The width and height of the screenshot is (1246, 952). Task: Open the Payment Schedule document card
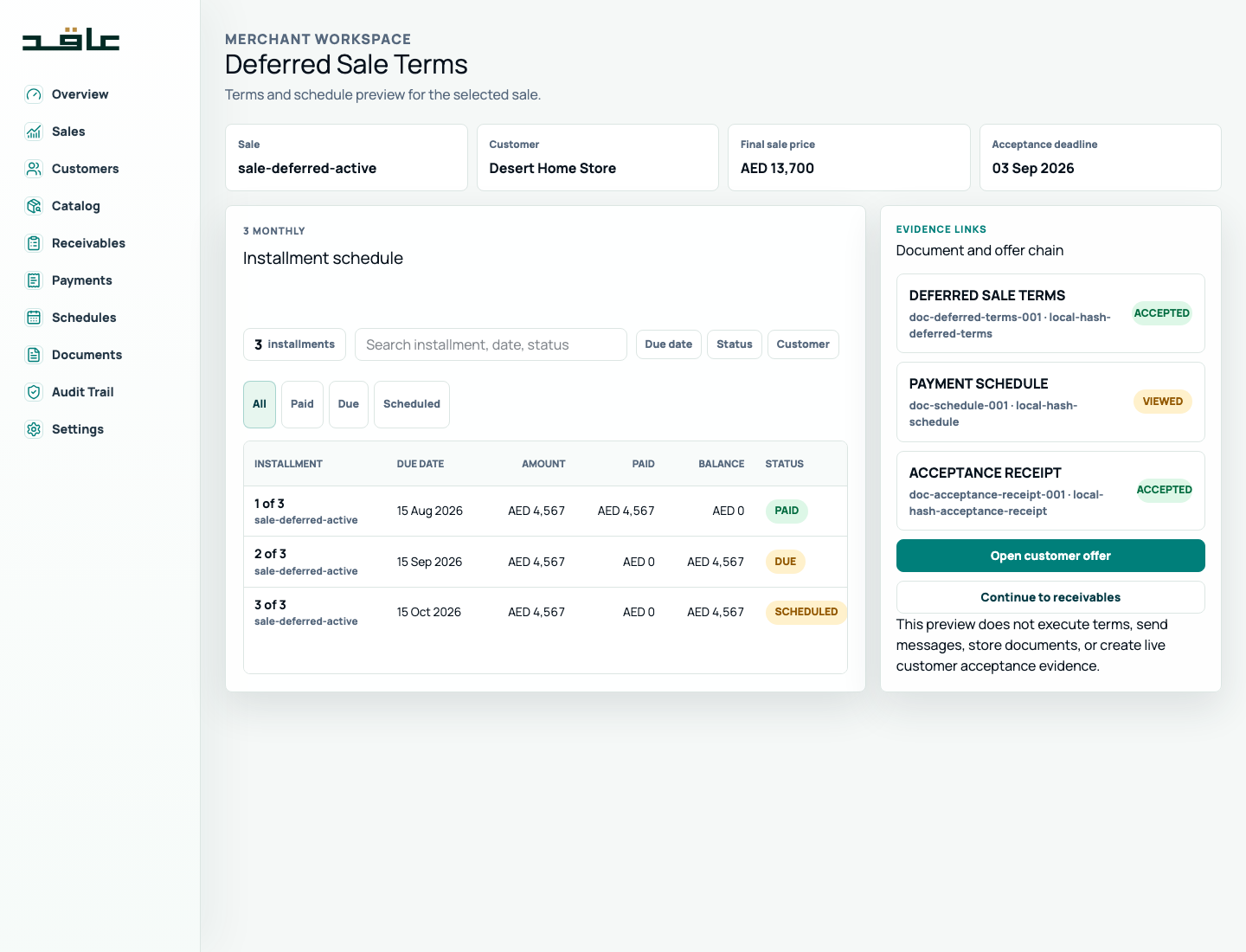[x=1050, y=402]
